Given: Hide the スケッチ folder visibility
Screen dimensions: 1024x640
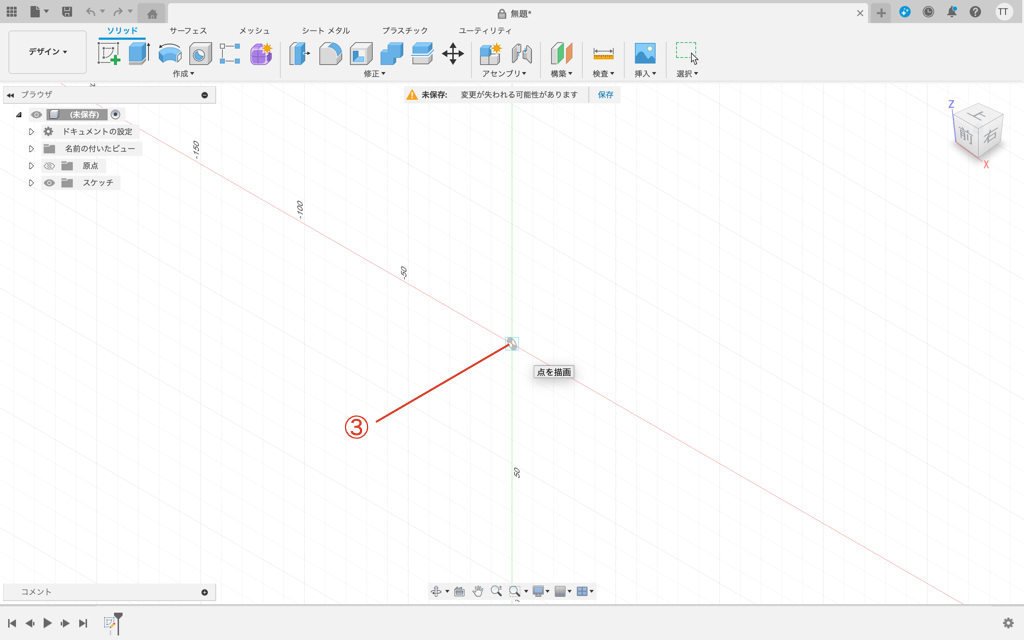Looking at the screenshot, I should pos(49,183).
